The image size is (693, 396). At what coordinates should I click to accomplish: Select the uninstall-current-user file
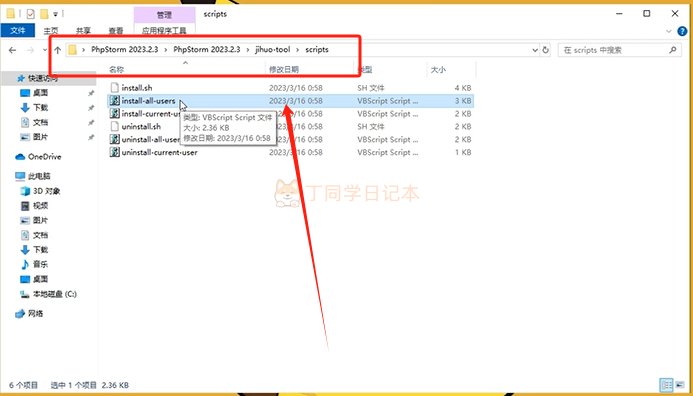159,152
